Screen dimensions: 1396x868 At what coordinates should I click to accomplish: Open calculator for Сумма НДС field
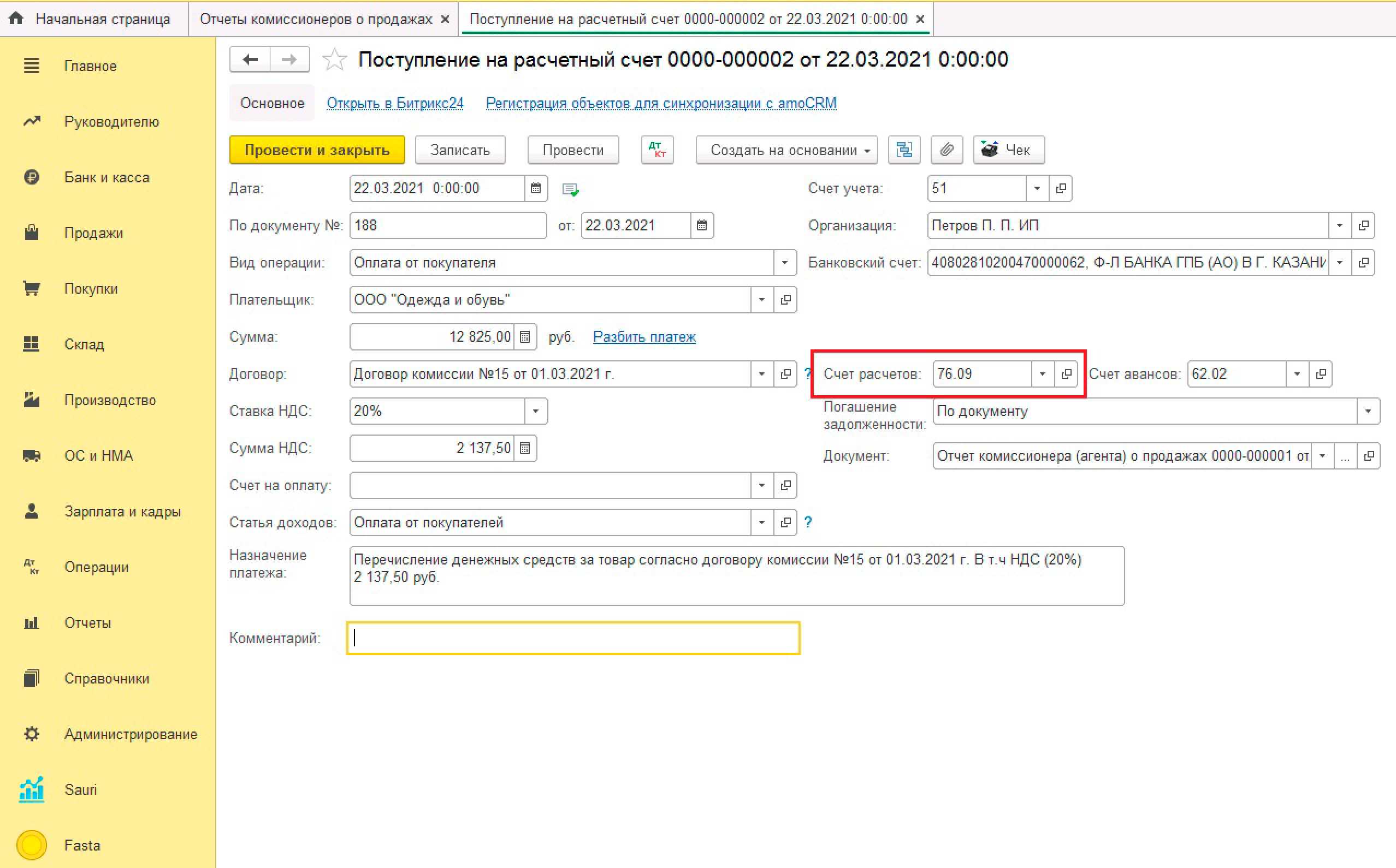click(x=525, y=448)
